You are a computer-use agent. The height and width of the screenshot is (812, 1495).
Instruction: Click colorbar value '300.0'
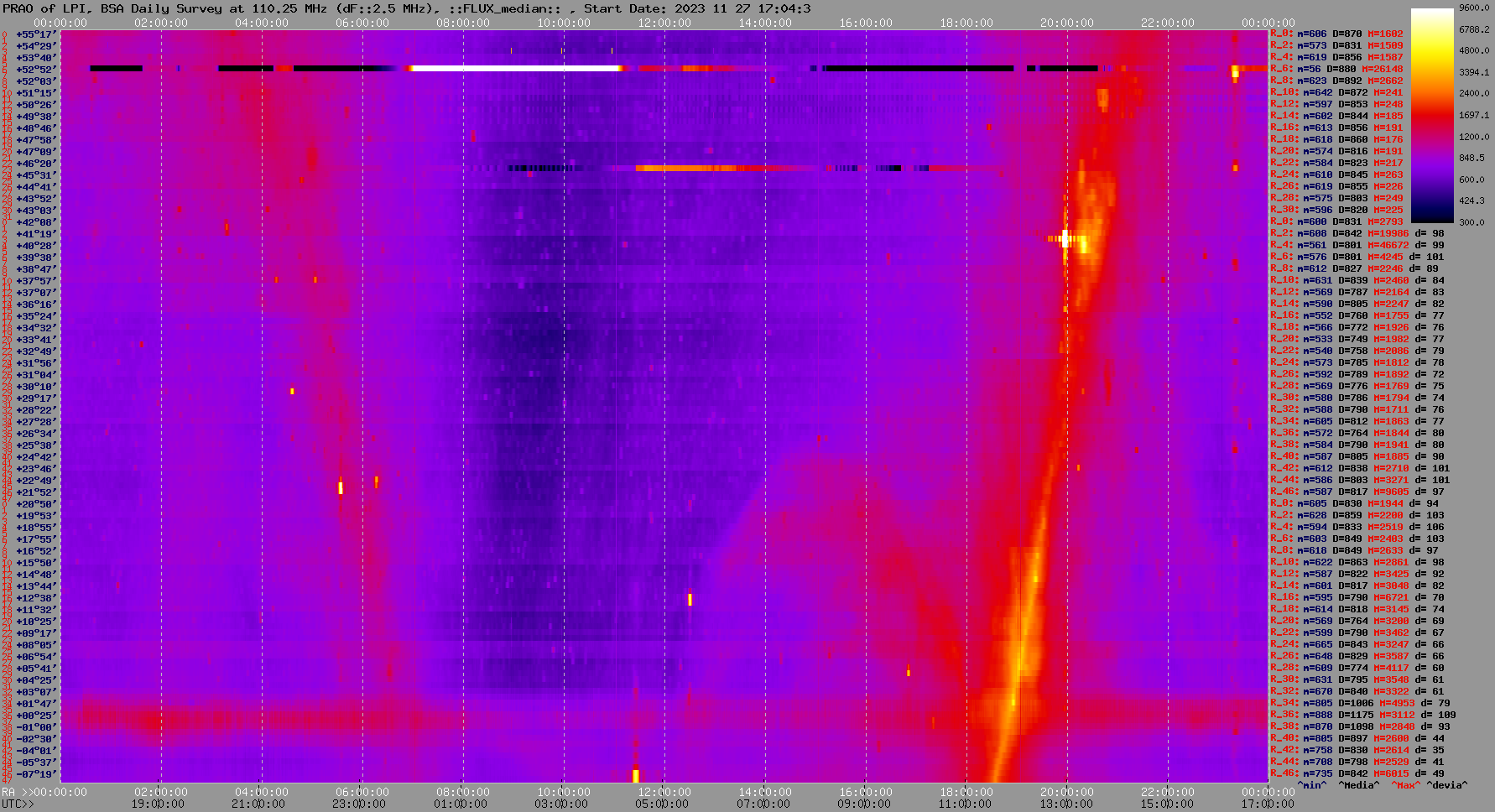tap(1472, 222)
